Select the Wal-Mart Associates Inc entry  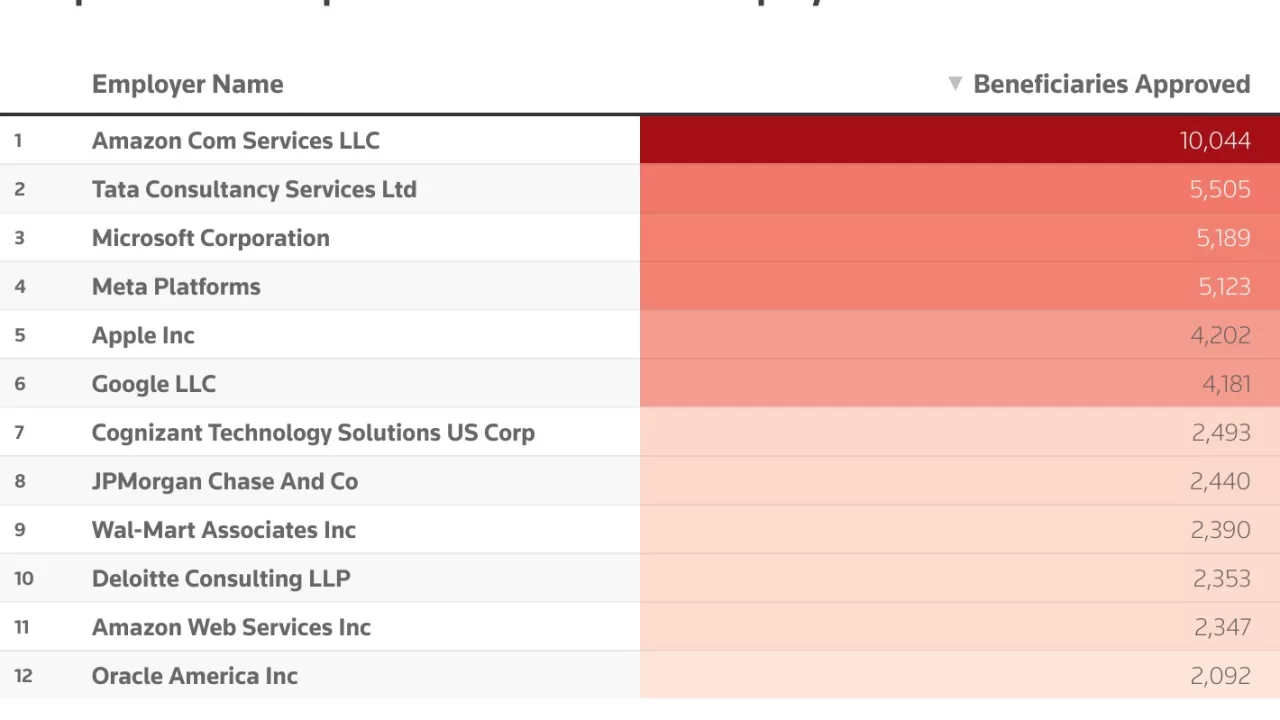pyautogui.click(x=223, y=530)
